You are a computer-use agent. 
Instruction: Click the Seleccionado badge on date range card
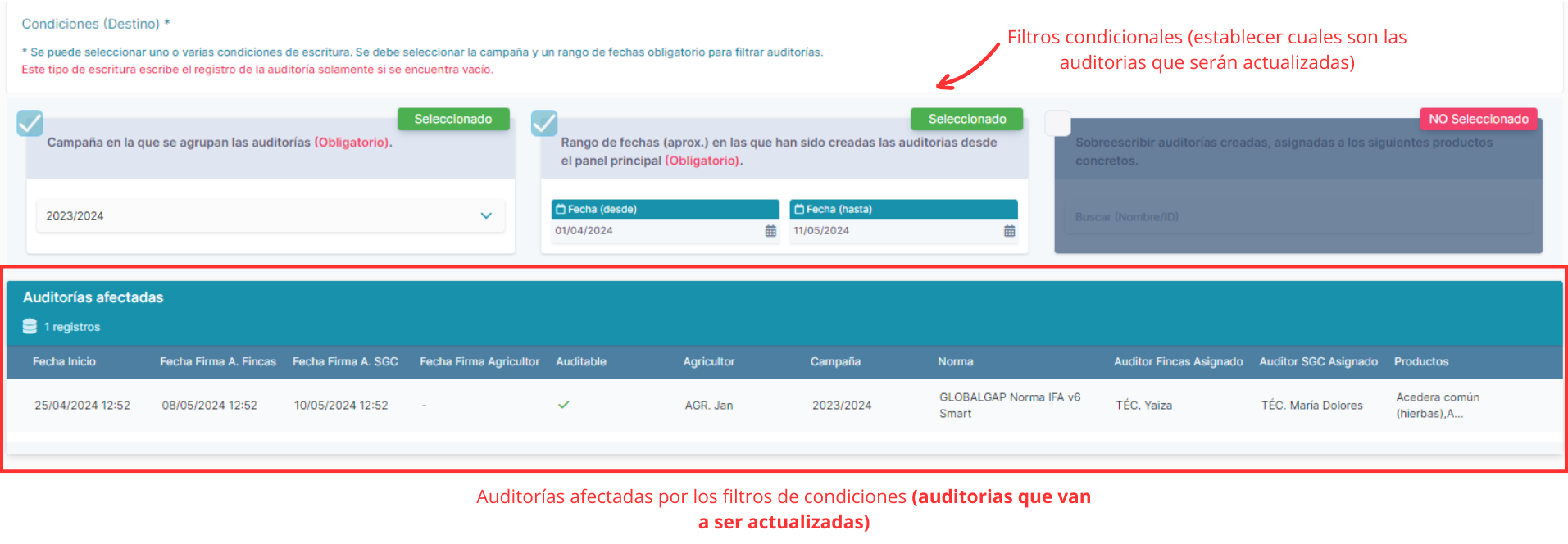pos(967,119)
